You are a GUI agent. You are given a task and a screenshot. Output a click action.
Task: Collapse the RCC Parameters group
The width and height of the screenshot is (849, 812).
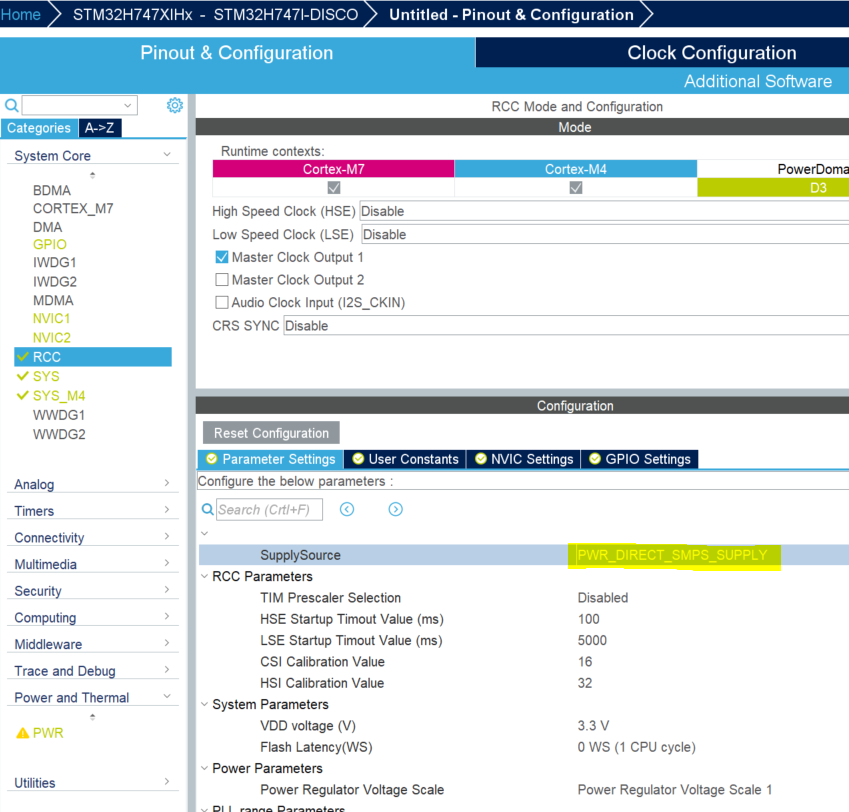[x=204, y=576]
